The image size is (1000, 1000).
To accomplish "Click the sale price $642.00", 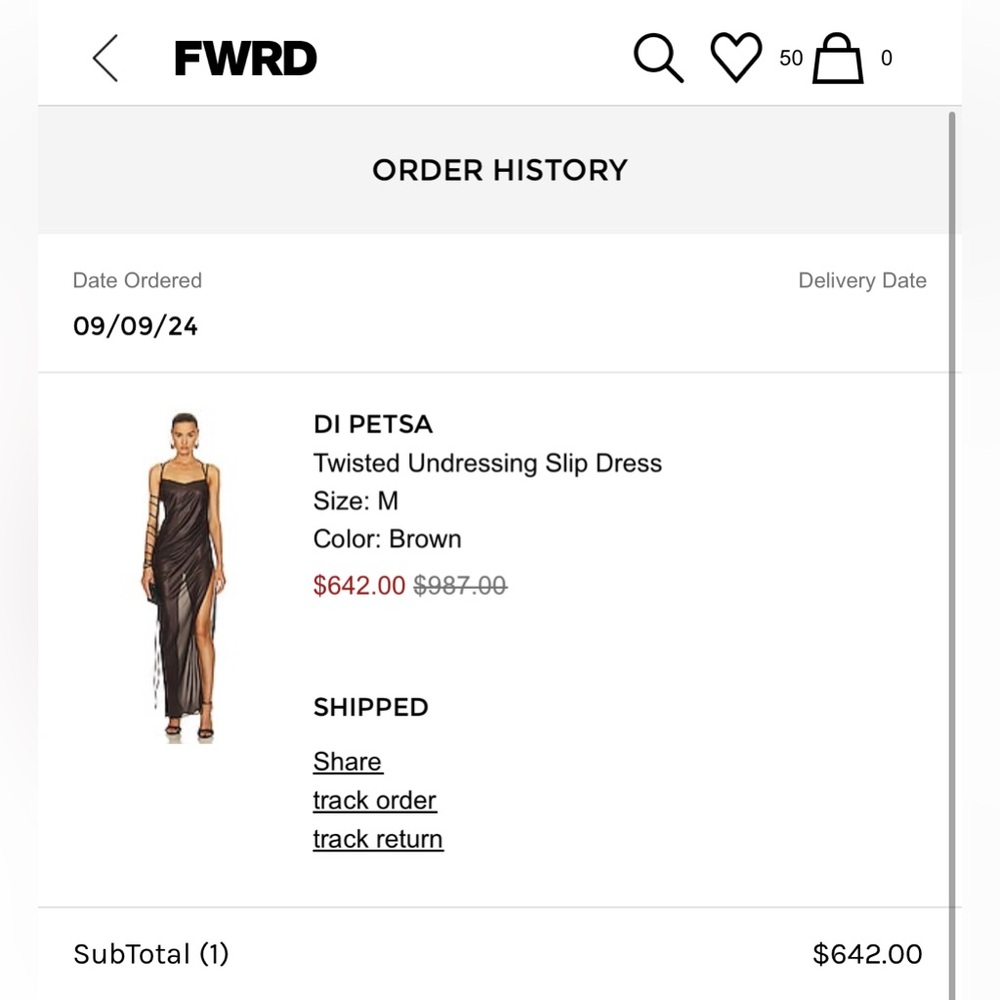I will tap(359, 586).
